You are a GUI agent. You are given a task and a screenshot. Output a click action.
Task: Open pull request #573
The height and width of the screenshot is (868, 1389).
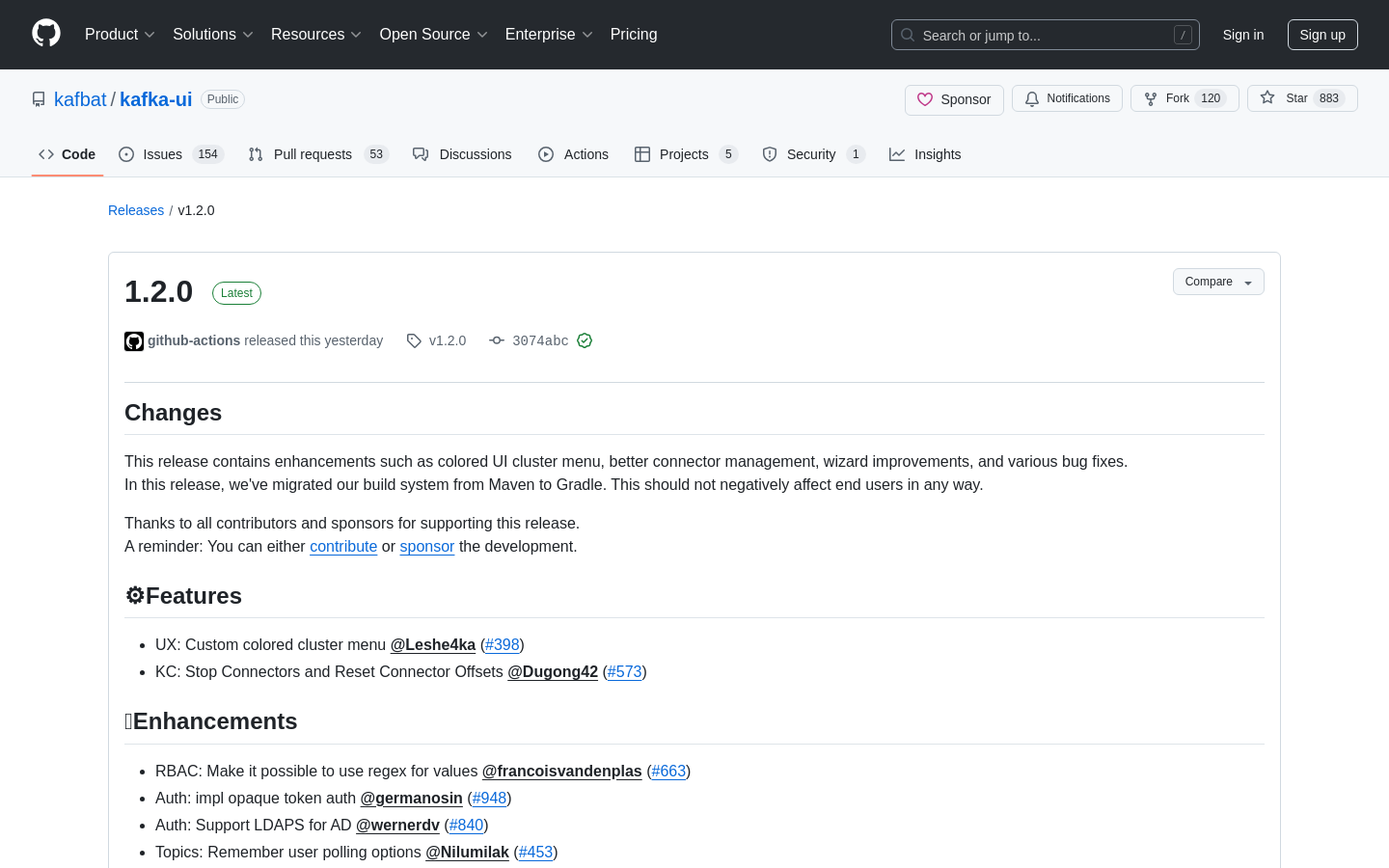pyautogui.click(x=625, y=671)
